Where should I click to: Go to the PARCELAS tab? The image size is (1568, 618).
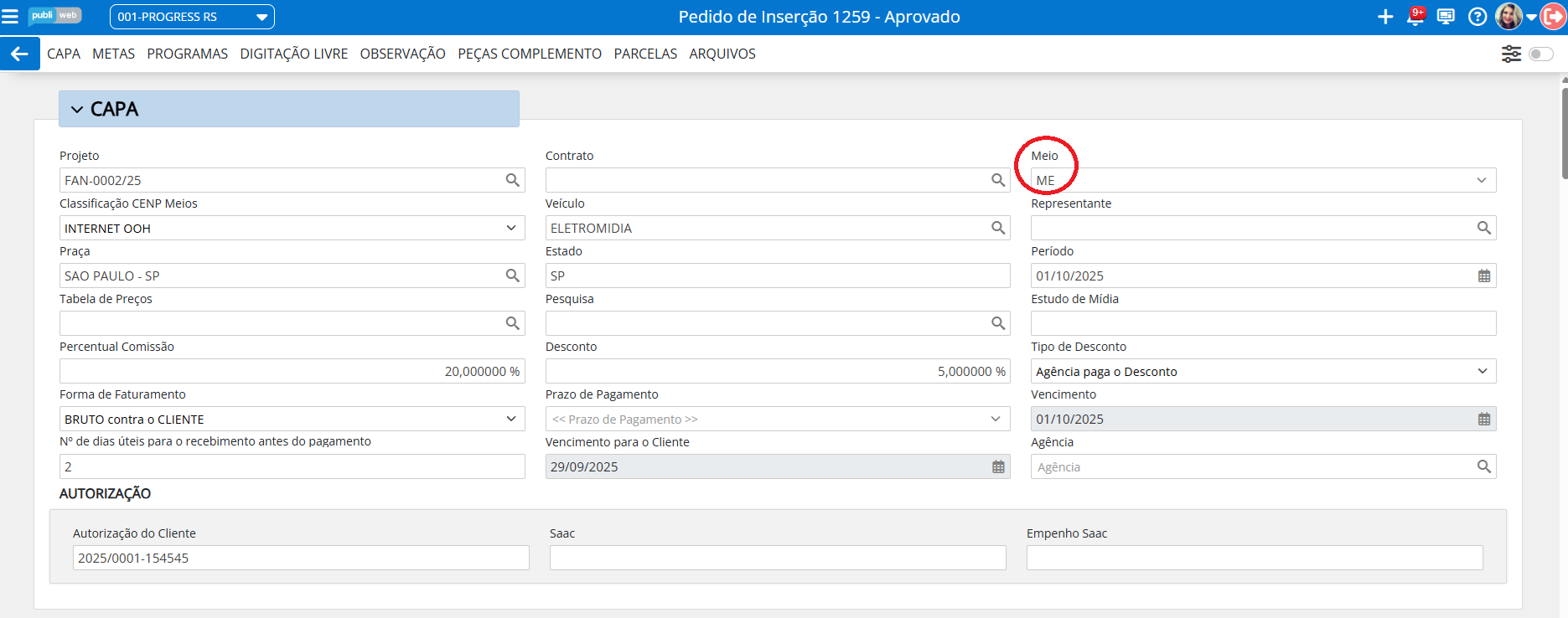tap(645, 54)
